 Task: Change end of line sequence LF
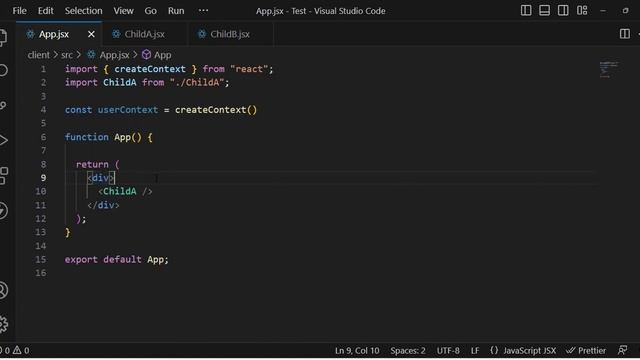(x=475, y=351)
